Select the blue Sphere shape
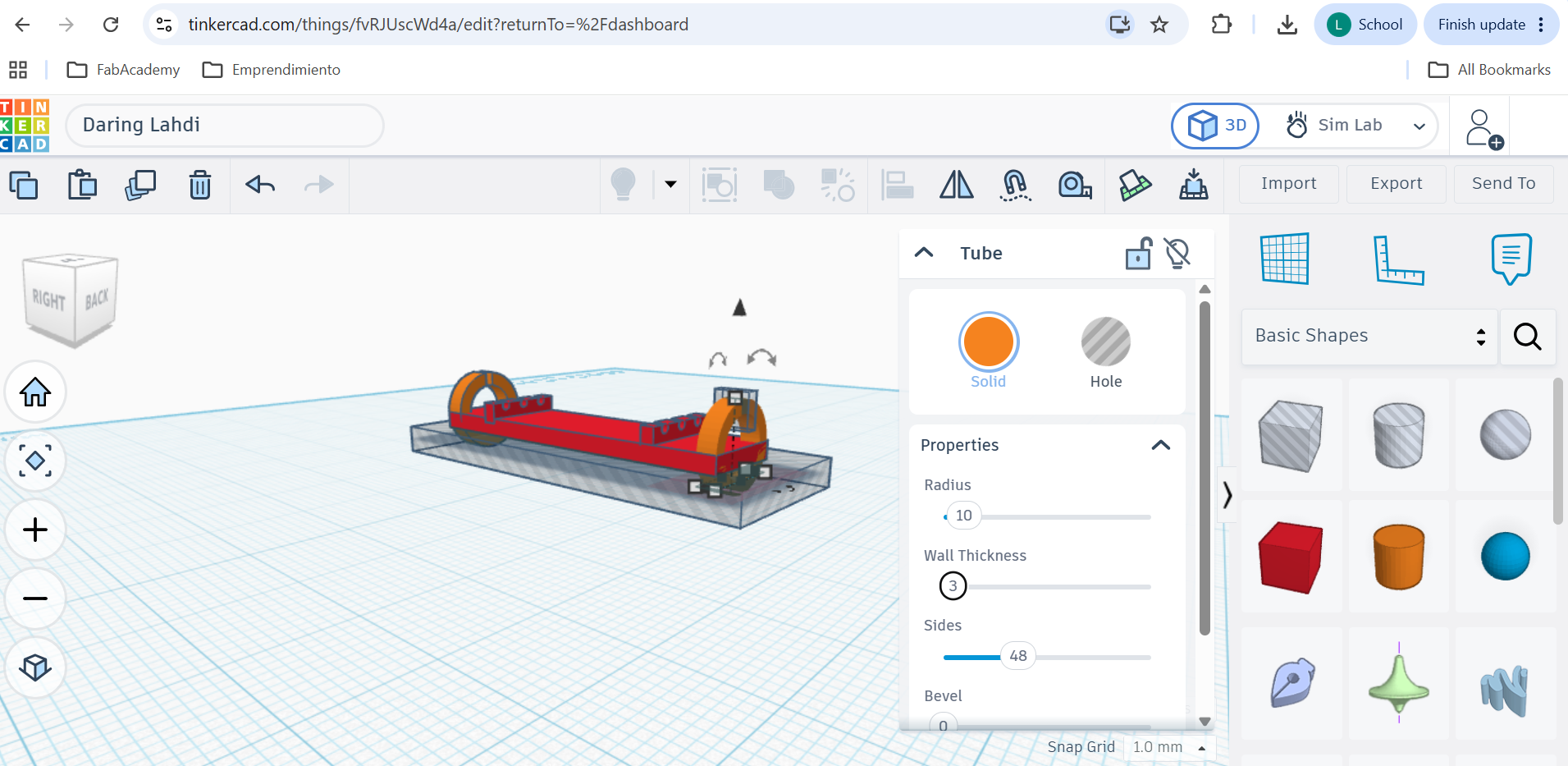Screen dimensions: 1568x766 (1506, 557)
